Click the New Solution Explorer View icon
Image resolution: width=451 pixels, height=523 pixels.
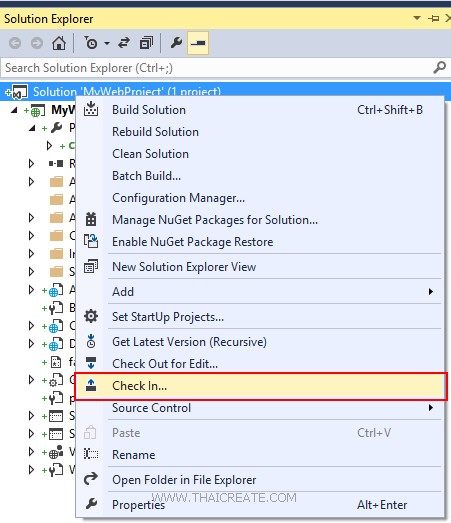[x=91, y=266]
